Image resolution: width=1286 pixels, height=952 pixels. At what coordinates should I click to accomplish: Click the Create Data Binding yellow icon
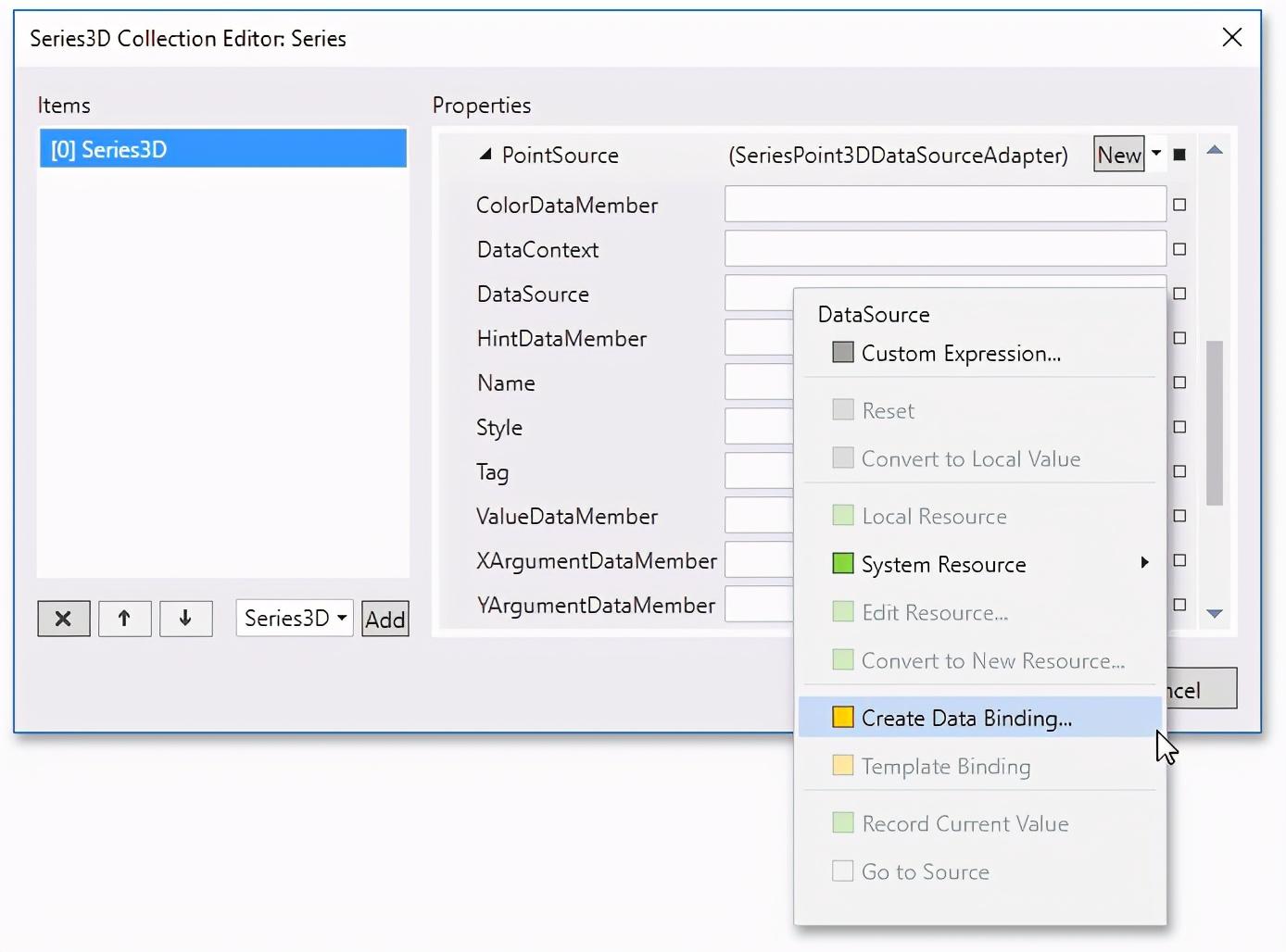click(843, 718)
